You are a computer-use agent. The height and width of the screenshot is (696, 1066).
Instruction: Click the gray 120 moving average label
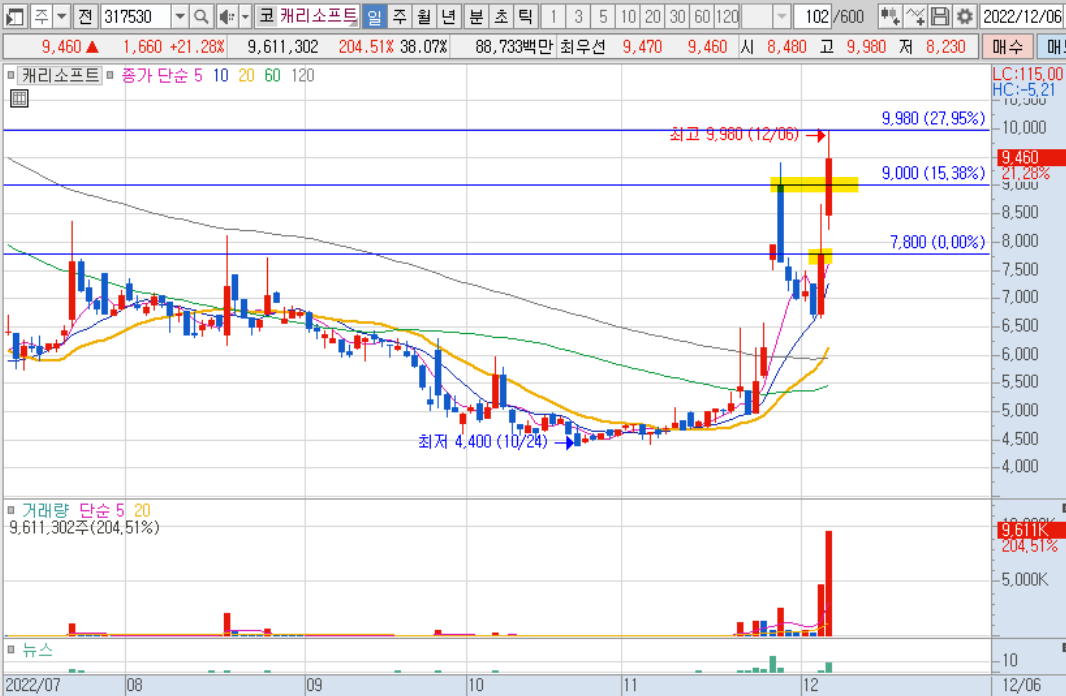click(x=303, y=75)
